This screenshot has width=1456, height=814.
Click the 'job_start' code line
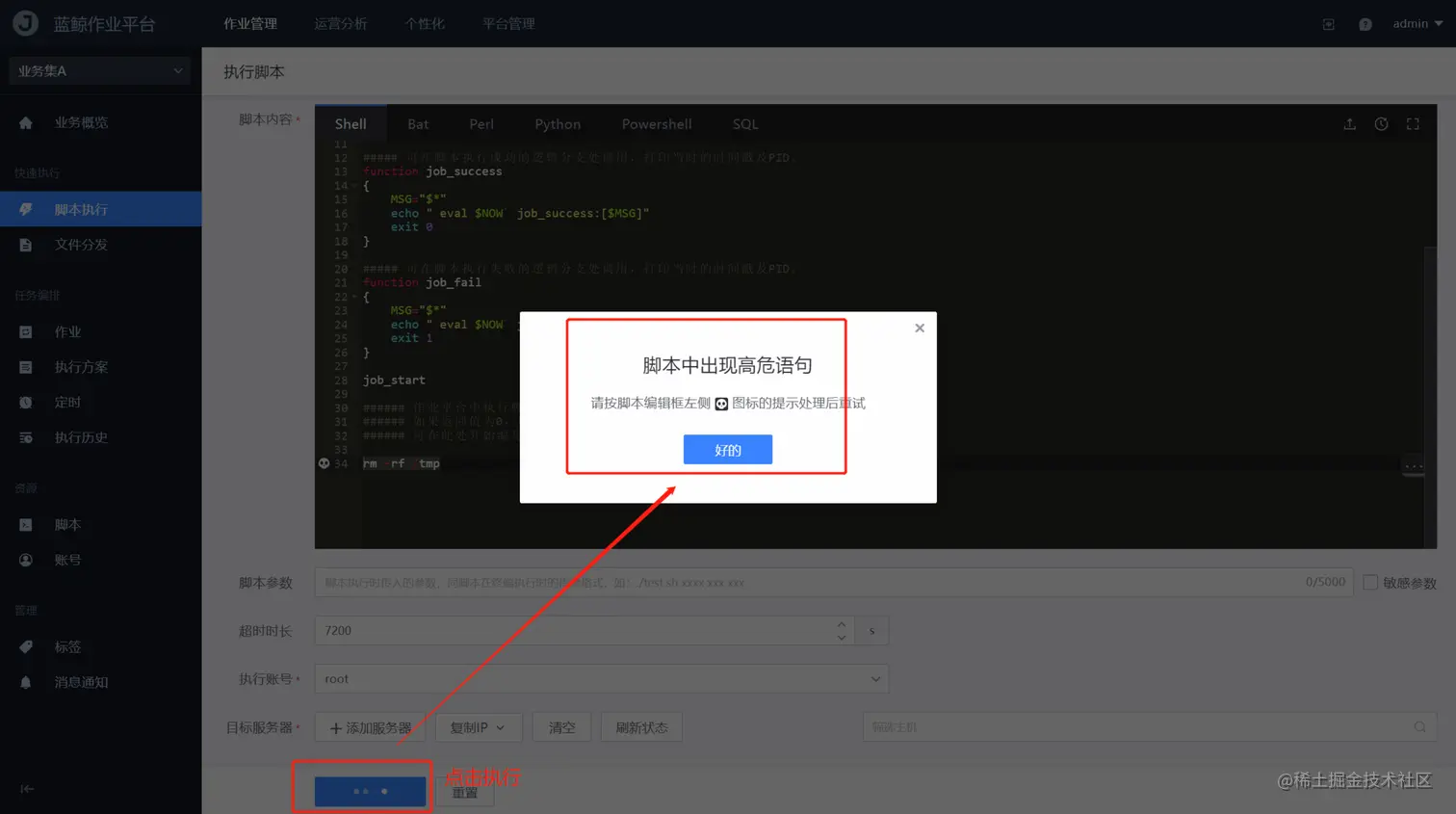[x=394, y=381]
